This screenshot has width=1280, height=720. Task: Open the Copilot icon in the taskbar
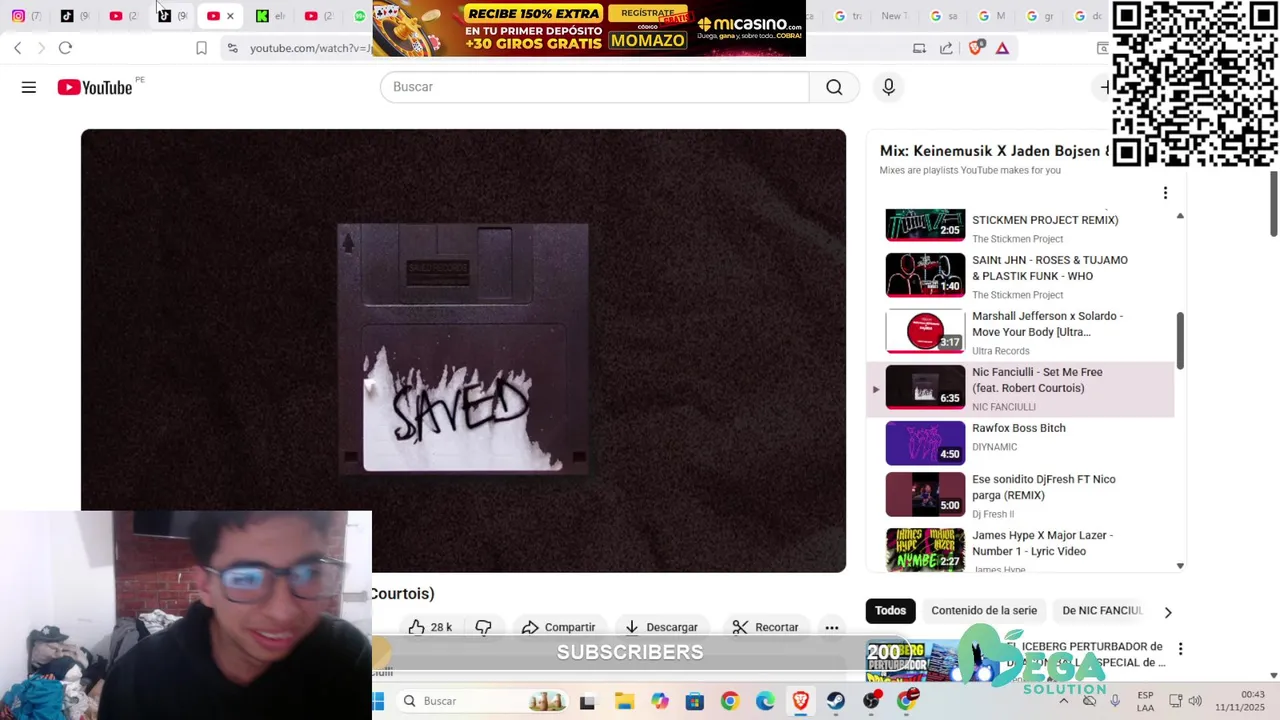[x=659, y=702]
